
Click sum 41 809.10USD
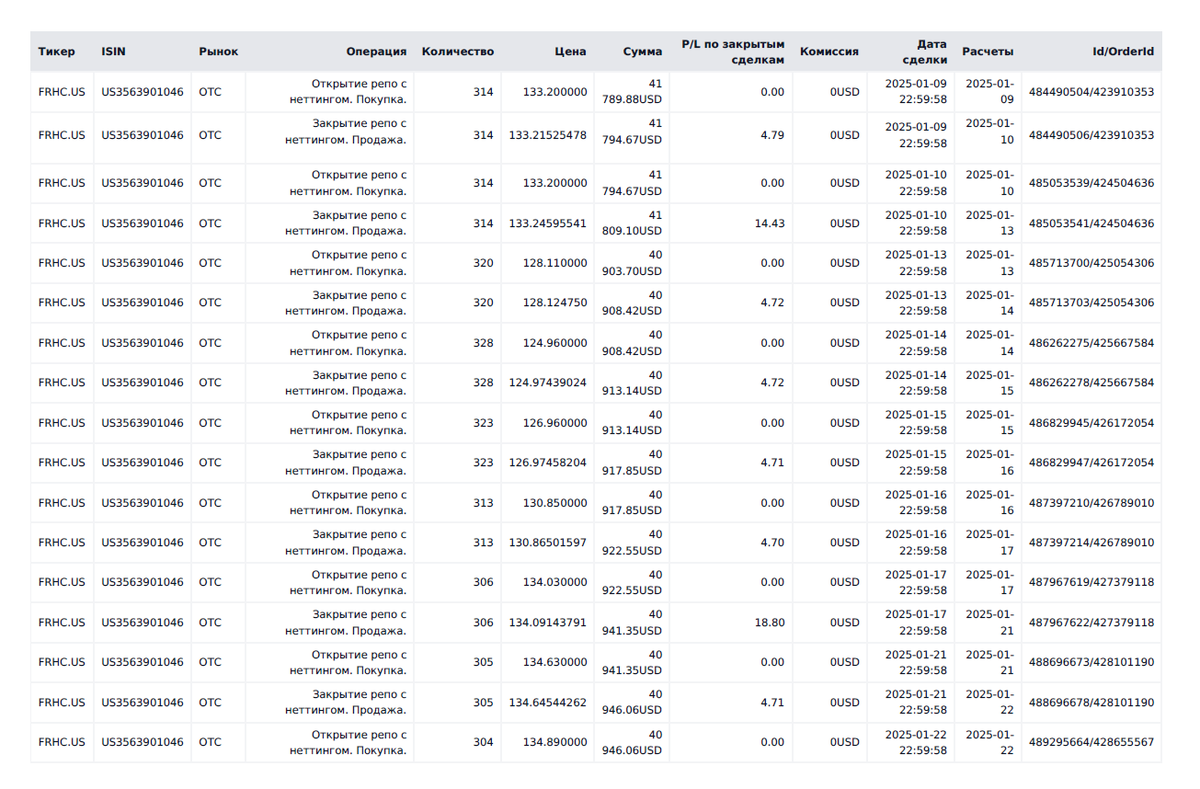[631, 223]
